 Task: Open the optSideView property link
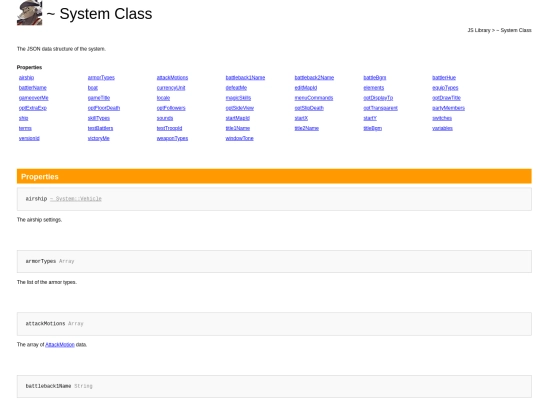(240, 108)
